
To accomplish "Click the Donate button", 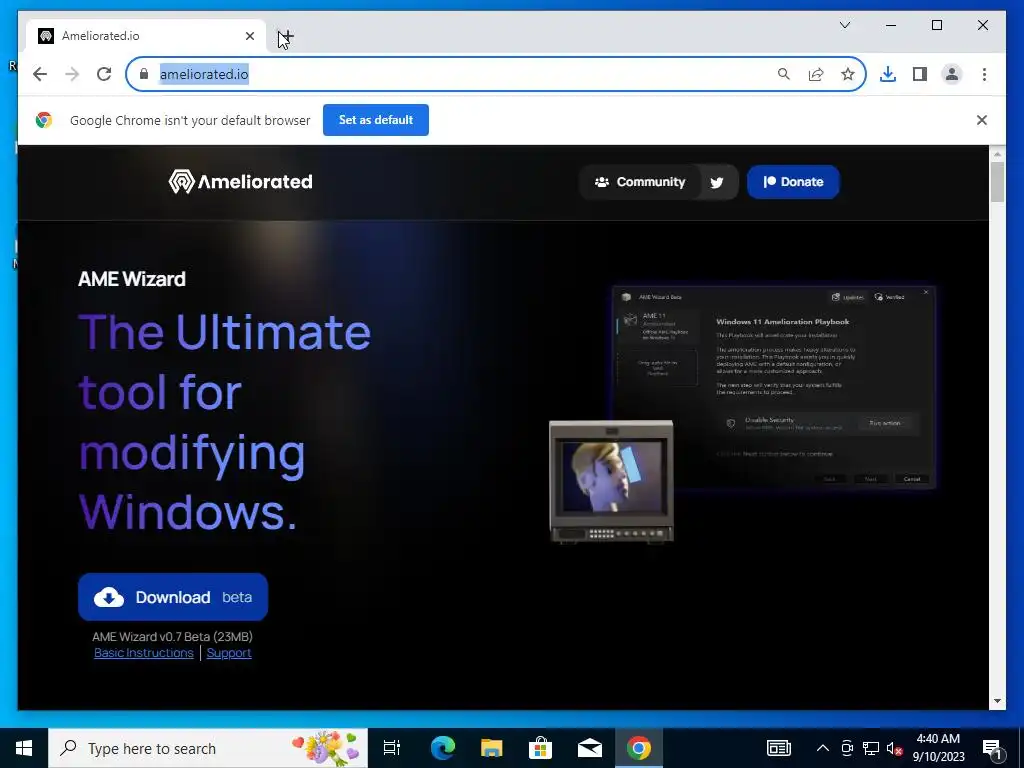I will coord(793,182).
